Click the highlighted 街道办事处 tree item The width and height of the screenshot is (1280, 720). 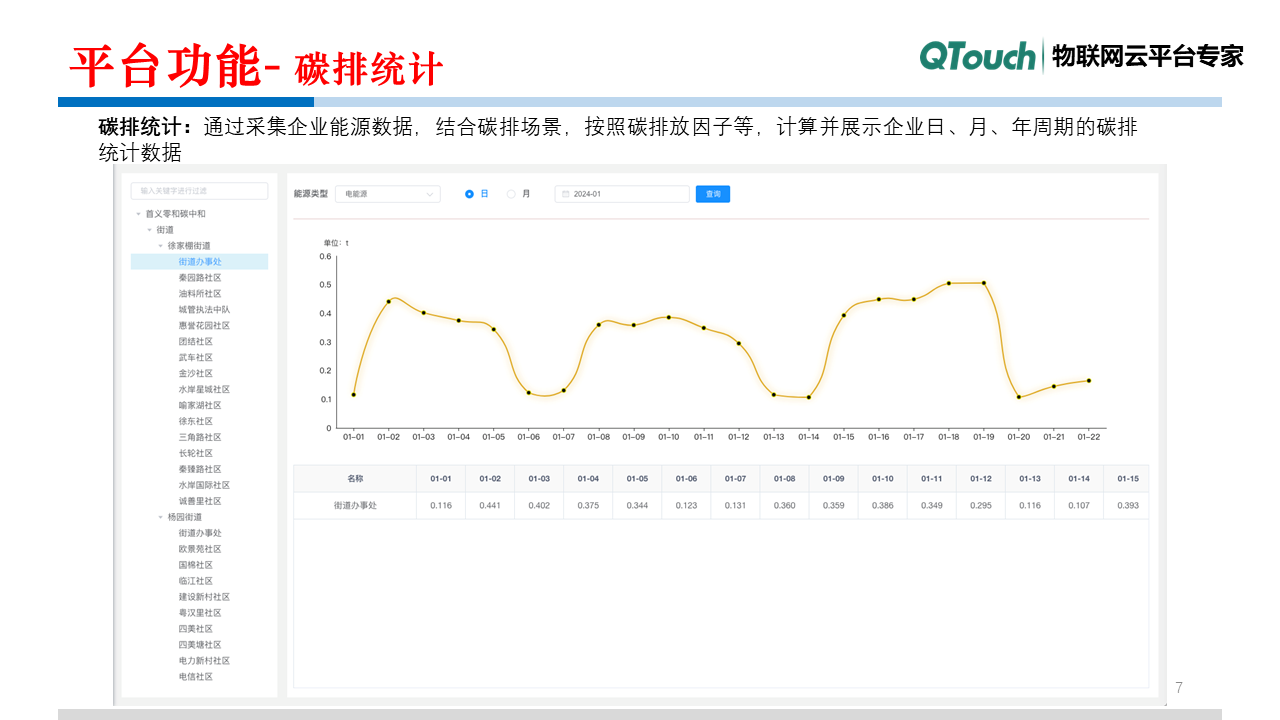(199, 261)
